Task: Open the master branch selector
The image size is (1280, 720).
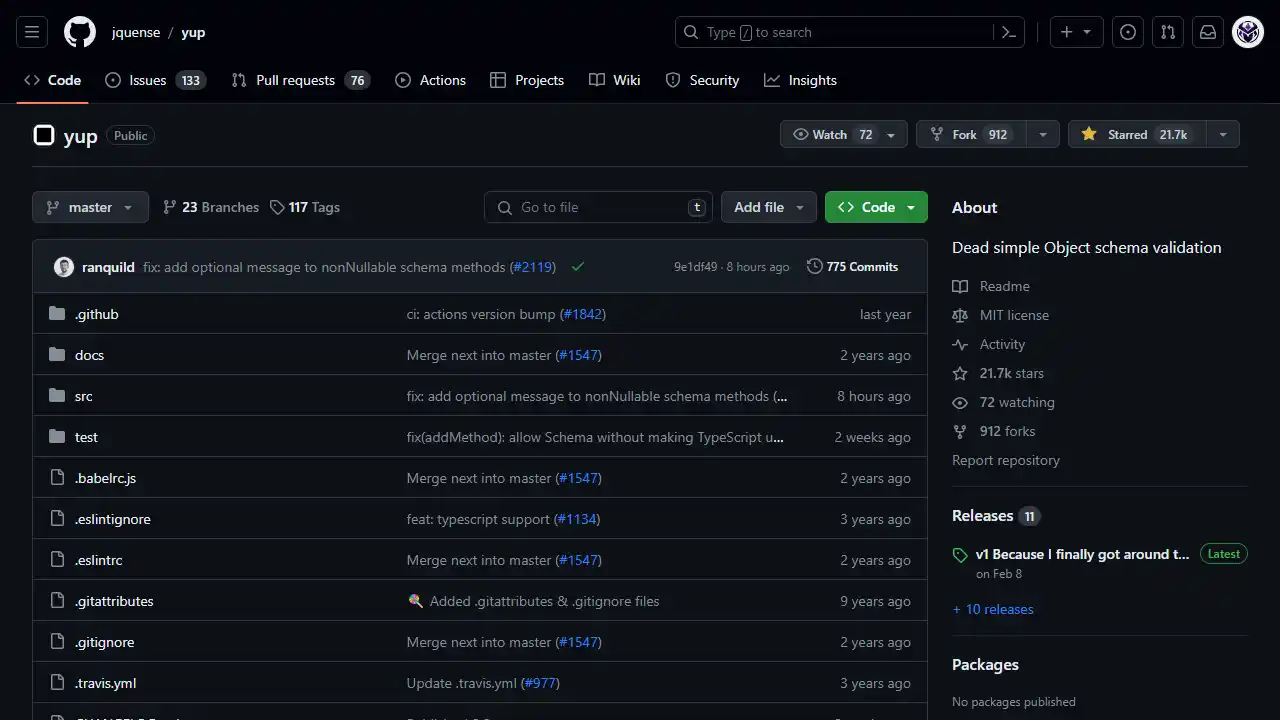Action: (x=89, y=207)
